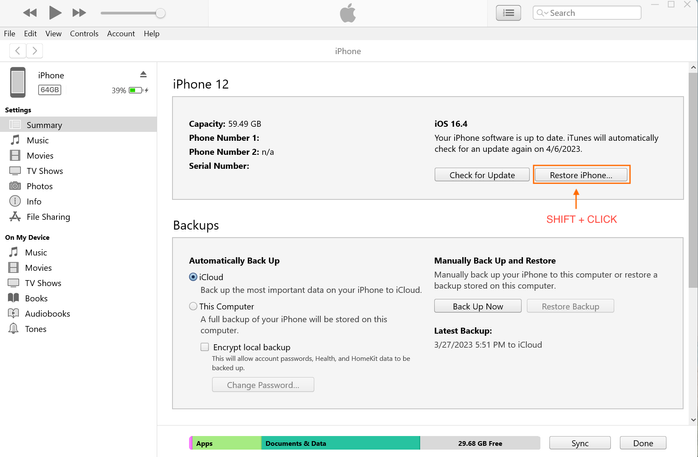The height and width of the screenshot is (457, 698).
Task: Go back using the left chevron button
Action: pos(18,50)
